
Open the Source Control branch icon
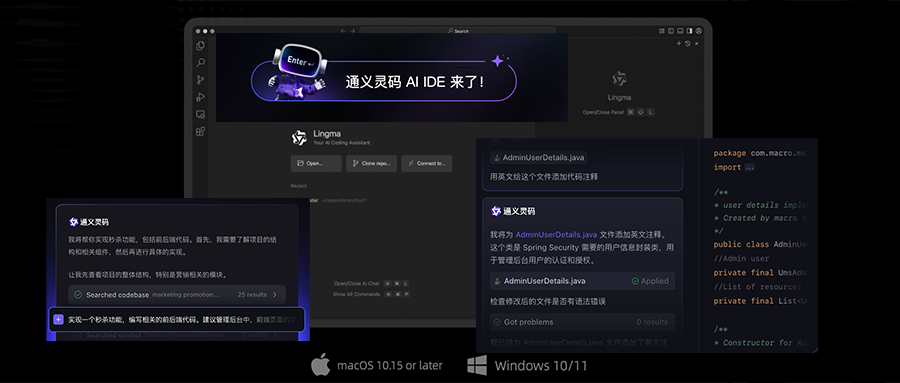click(200, 80)
